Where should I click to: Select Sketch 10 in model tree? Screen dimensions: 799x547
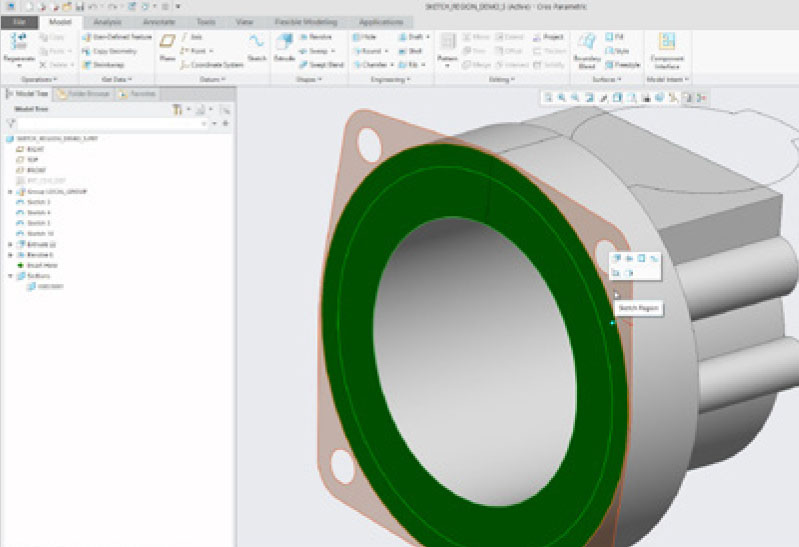pyautogui.click(x=35, y=233)
